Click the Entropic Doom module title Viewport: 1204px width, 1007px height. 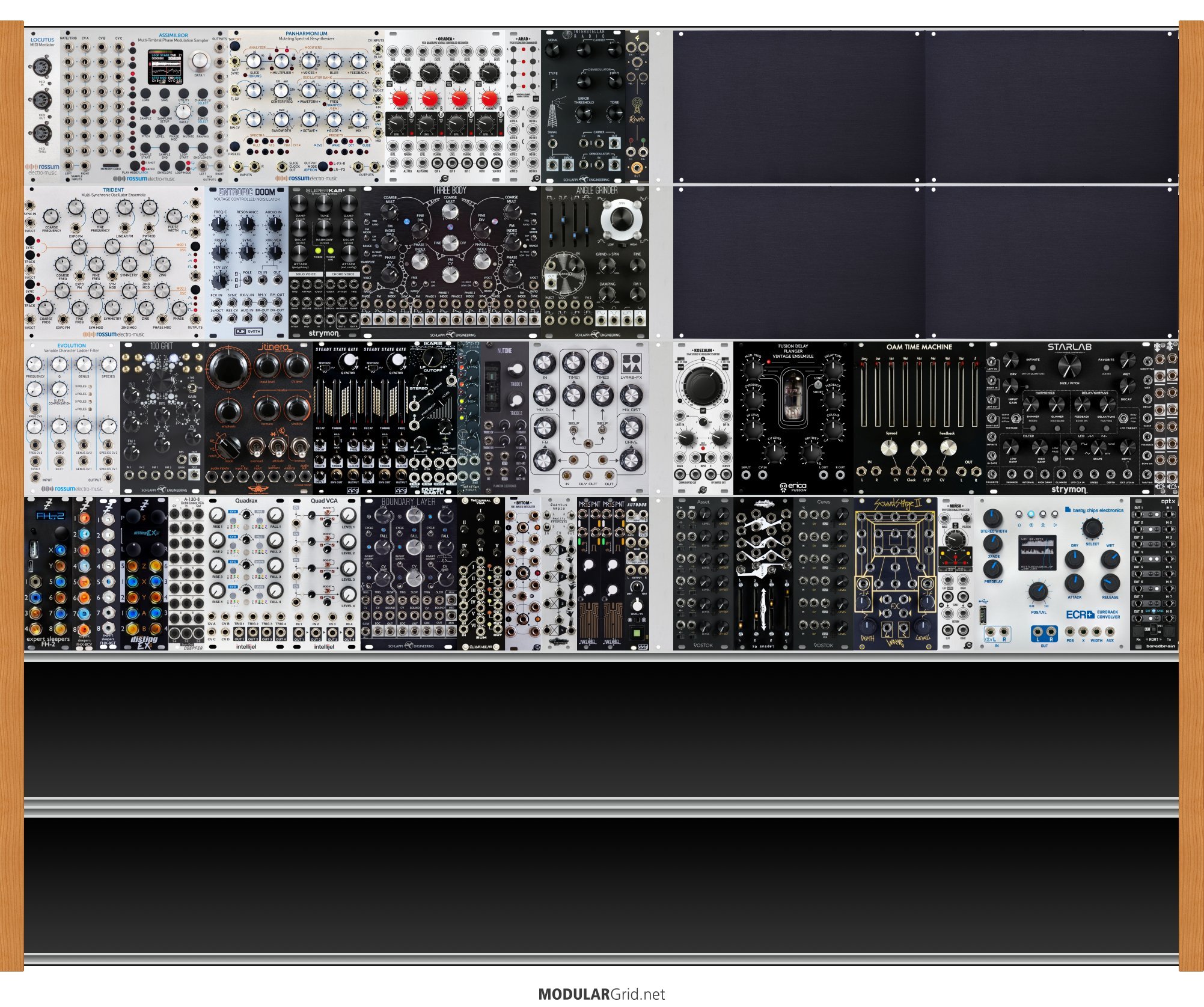click(246, 192)
